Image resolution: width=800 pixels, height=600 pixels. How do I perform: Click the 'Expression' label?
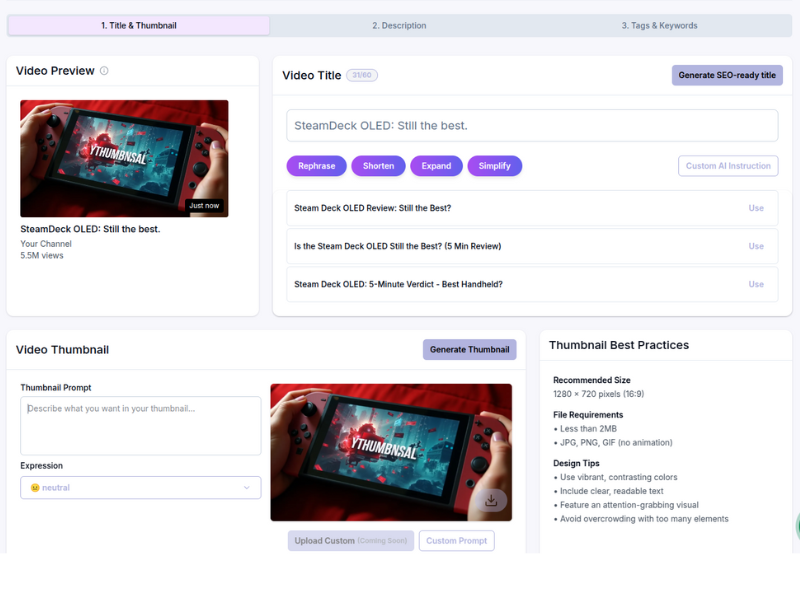(41, 466)
